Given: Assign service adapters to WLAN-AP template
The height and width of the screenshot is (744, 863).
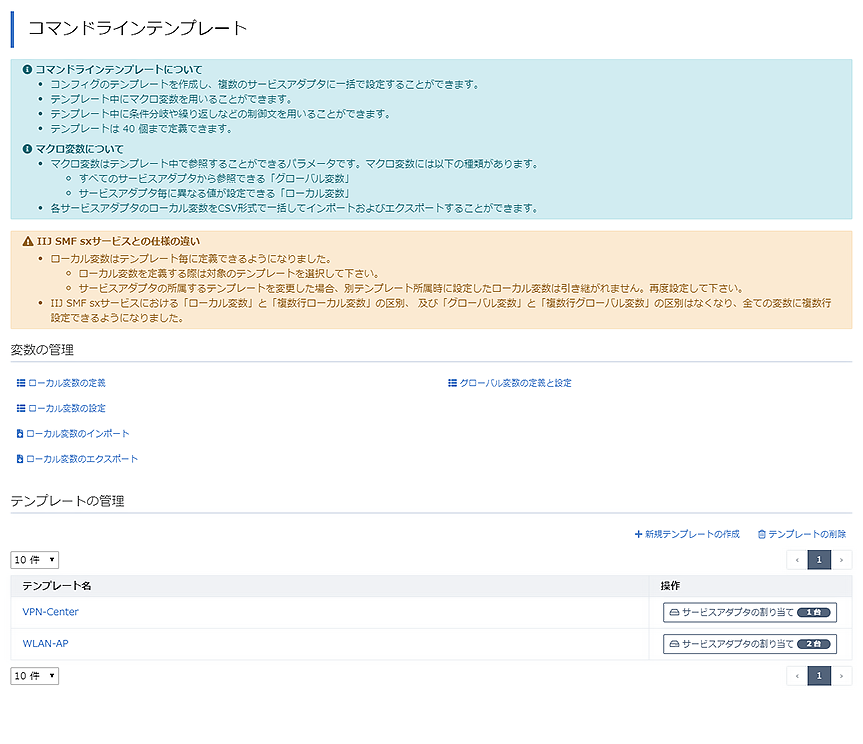Looking at the screenshot, I should (749, 644).
